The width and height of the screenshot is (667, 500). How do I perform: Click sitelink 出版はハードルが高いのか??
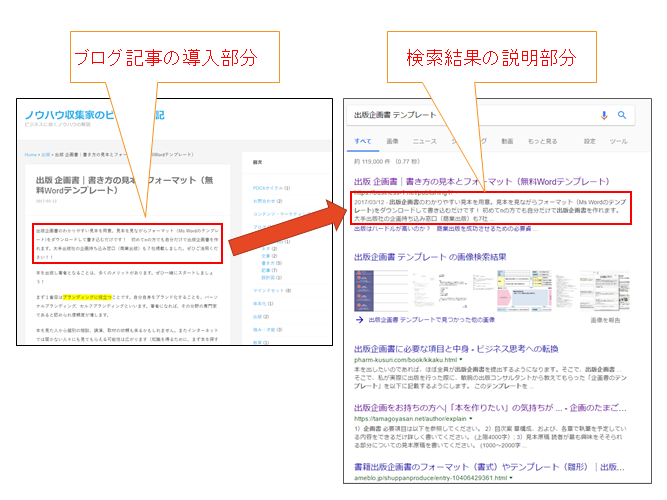(x=392, y=229)
